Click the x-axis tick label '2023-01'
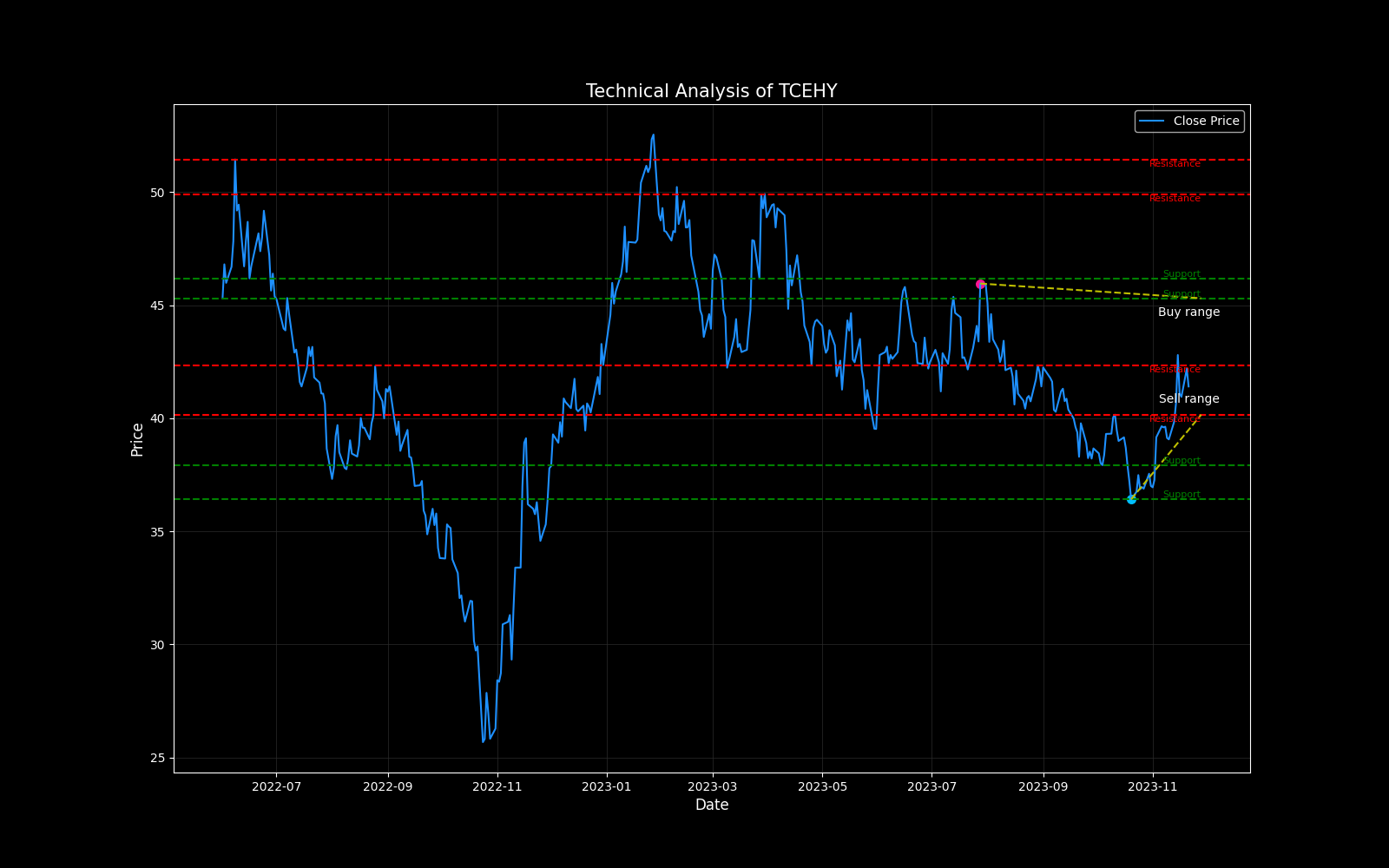This screenshot has height=868, width=1389. click(606, 787)
